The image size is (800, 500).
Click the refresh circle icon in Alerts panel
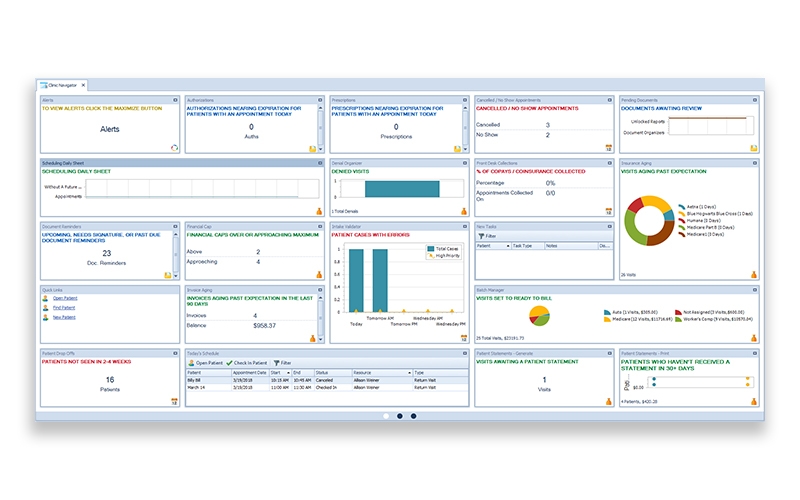coord(174,148)
